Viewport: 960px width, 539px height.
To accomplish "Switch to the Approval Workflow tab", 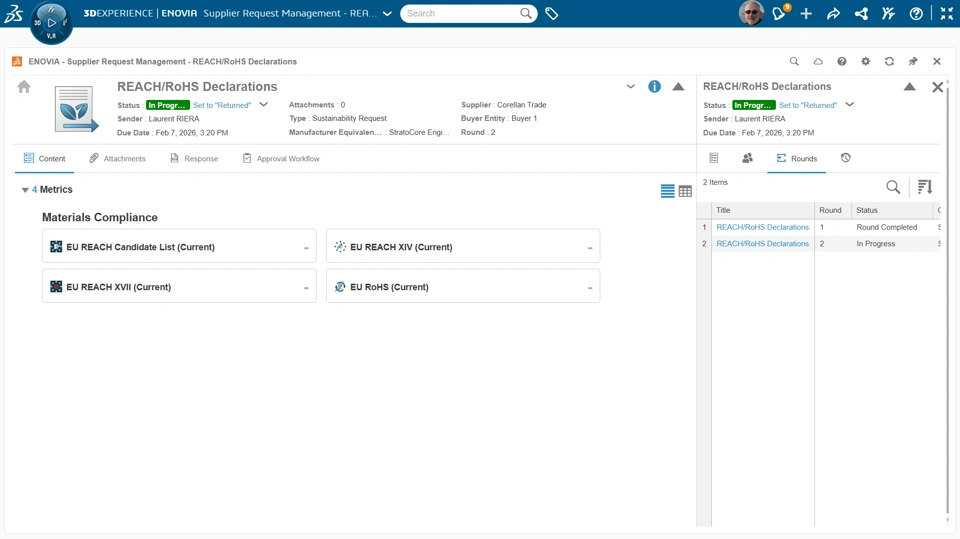I will [281, 159].
